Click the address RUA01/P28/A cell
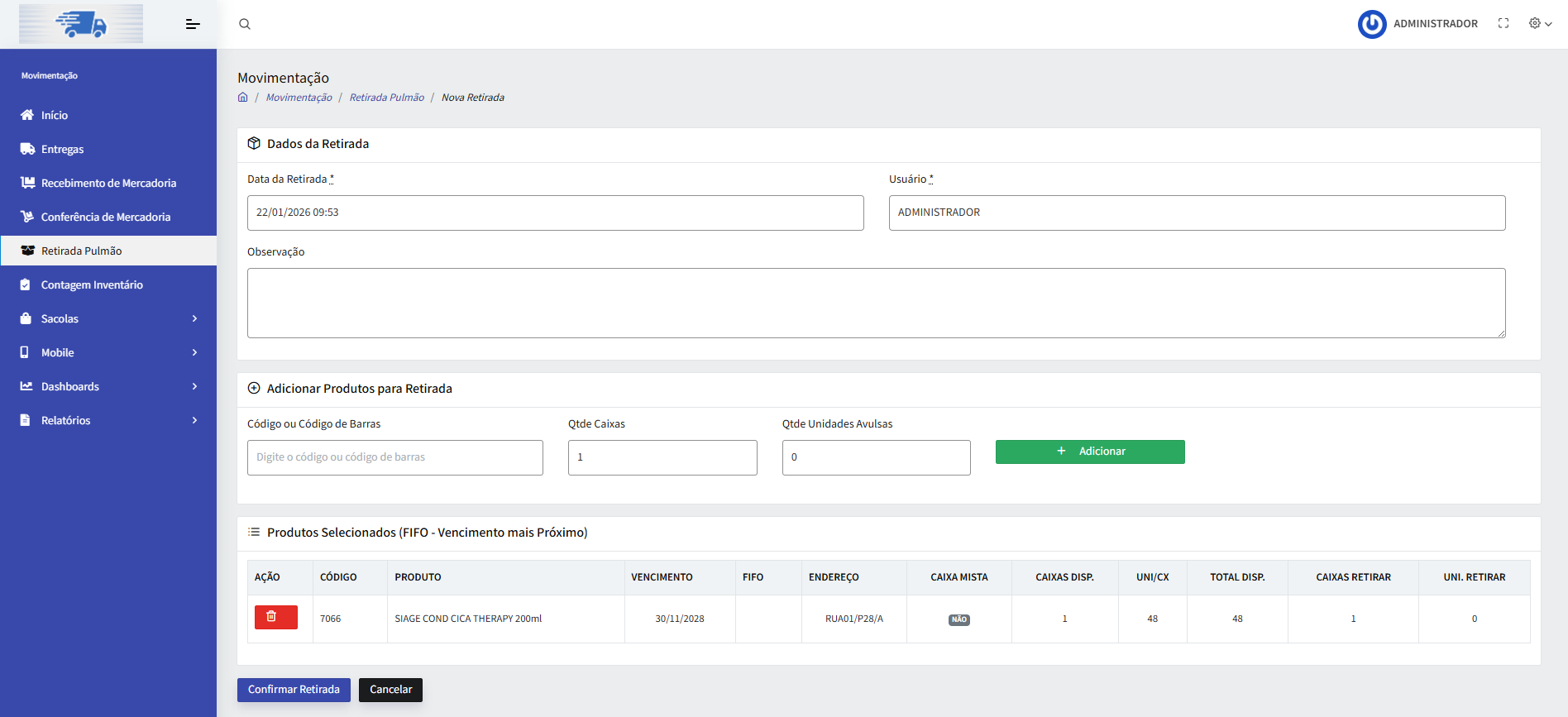The height and width of the screenshot is (717, 1568). click(x=854, y=619)
